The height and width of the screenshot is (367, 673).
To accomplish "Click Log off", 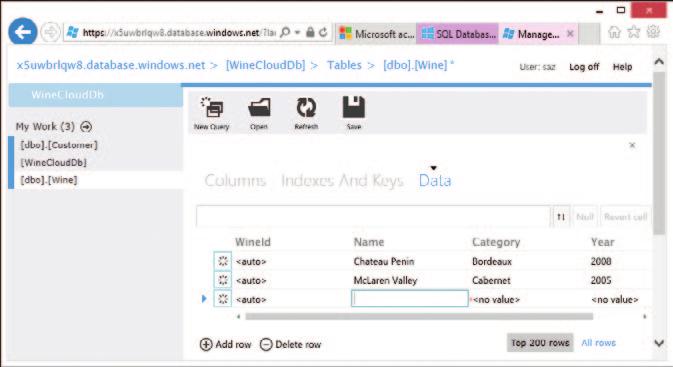I will [584, 67].
